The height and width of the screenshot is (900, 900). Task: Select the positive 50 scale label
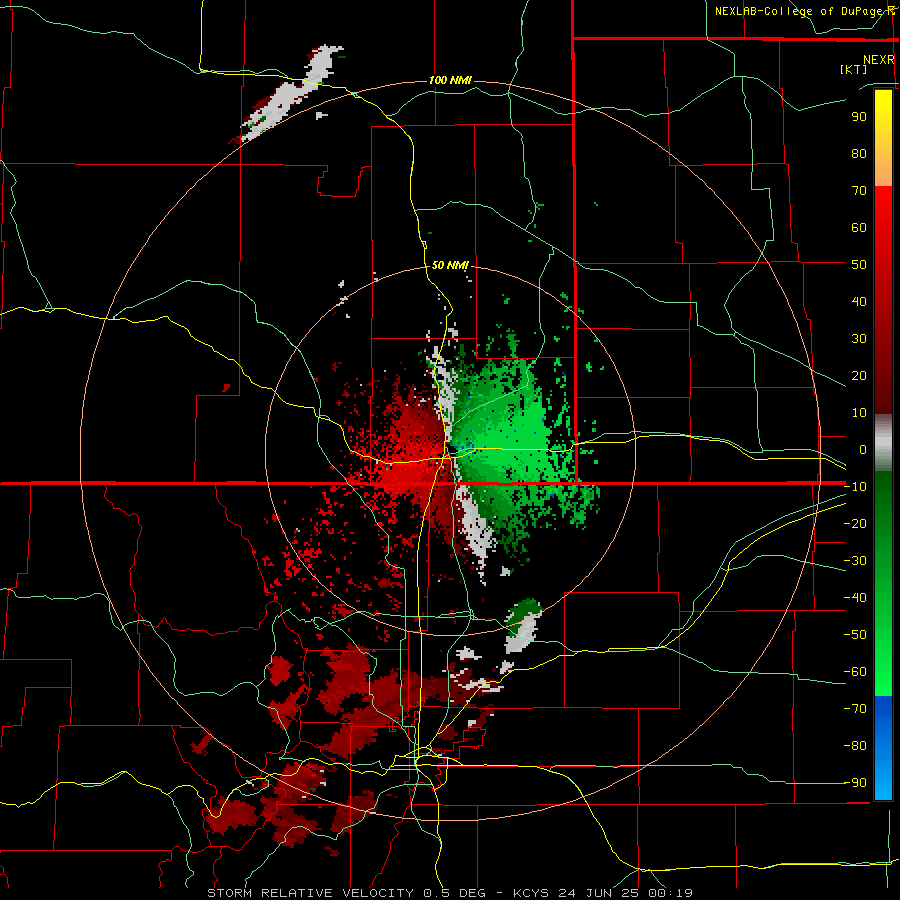point(859,265)
